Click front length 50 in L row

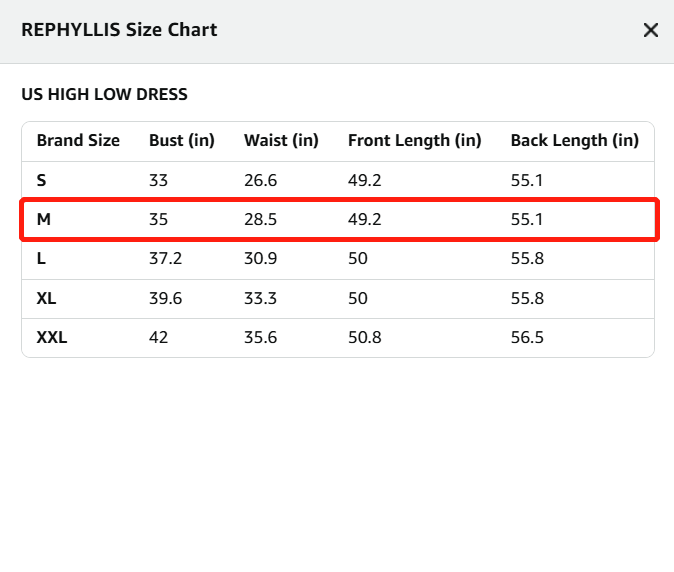[x=358, y=259]
